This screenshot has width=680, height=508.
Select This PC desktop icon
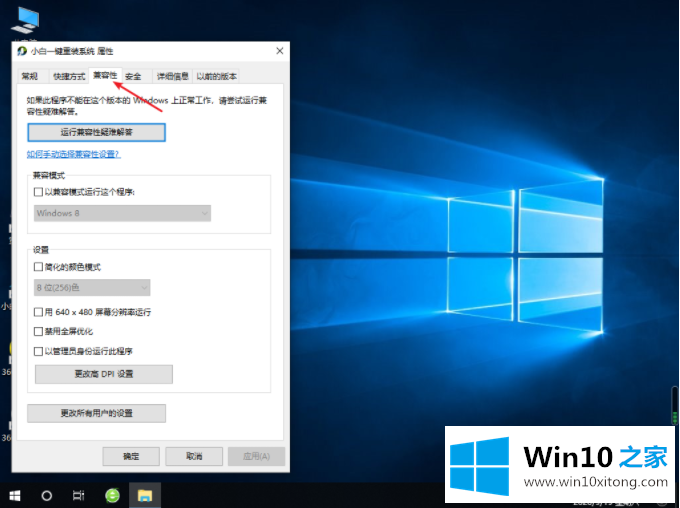click(x=25, y=20)
